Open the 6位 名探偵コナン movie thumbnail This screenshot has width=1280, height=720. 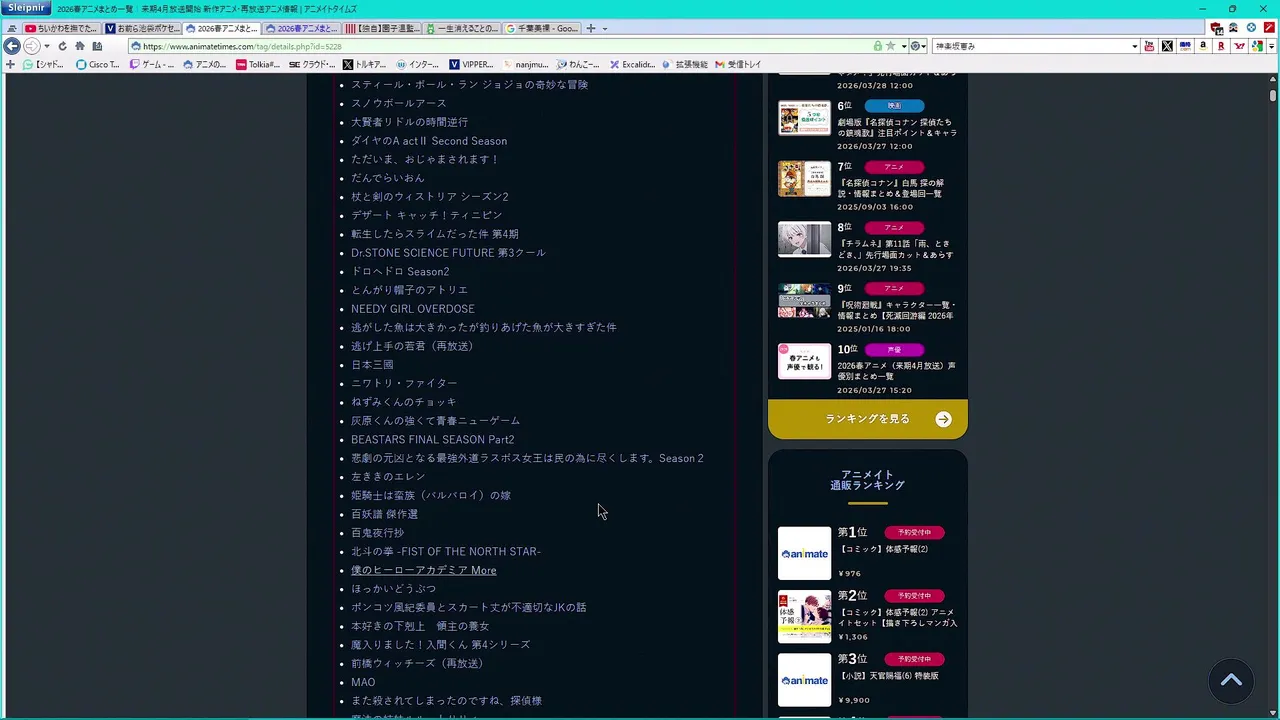coord(804,118)
